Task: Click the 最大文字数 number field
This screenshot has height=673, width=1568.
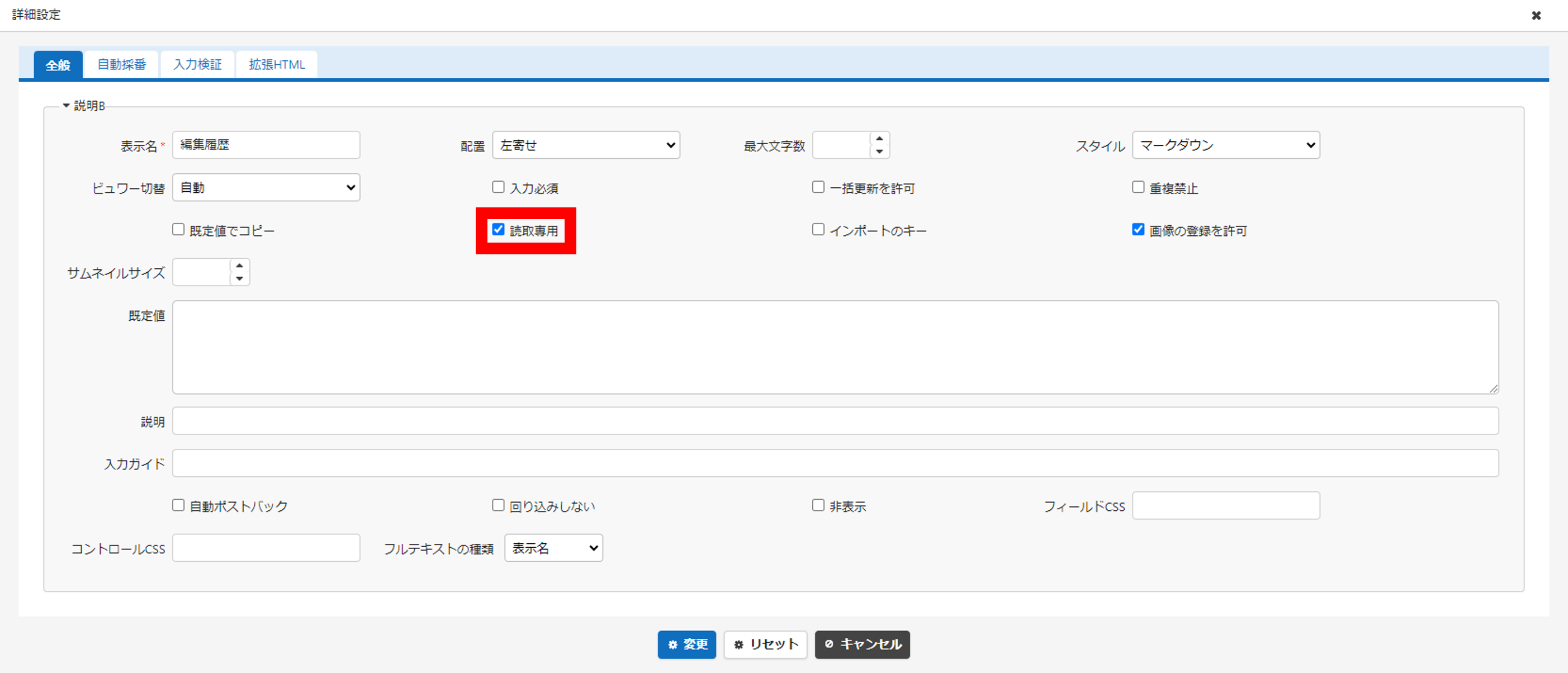Action: tap(842, 145)
